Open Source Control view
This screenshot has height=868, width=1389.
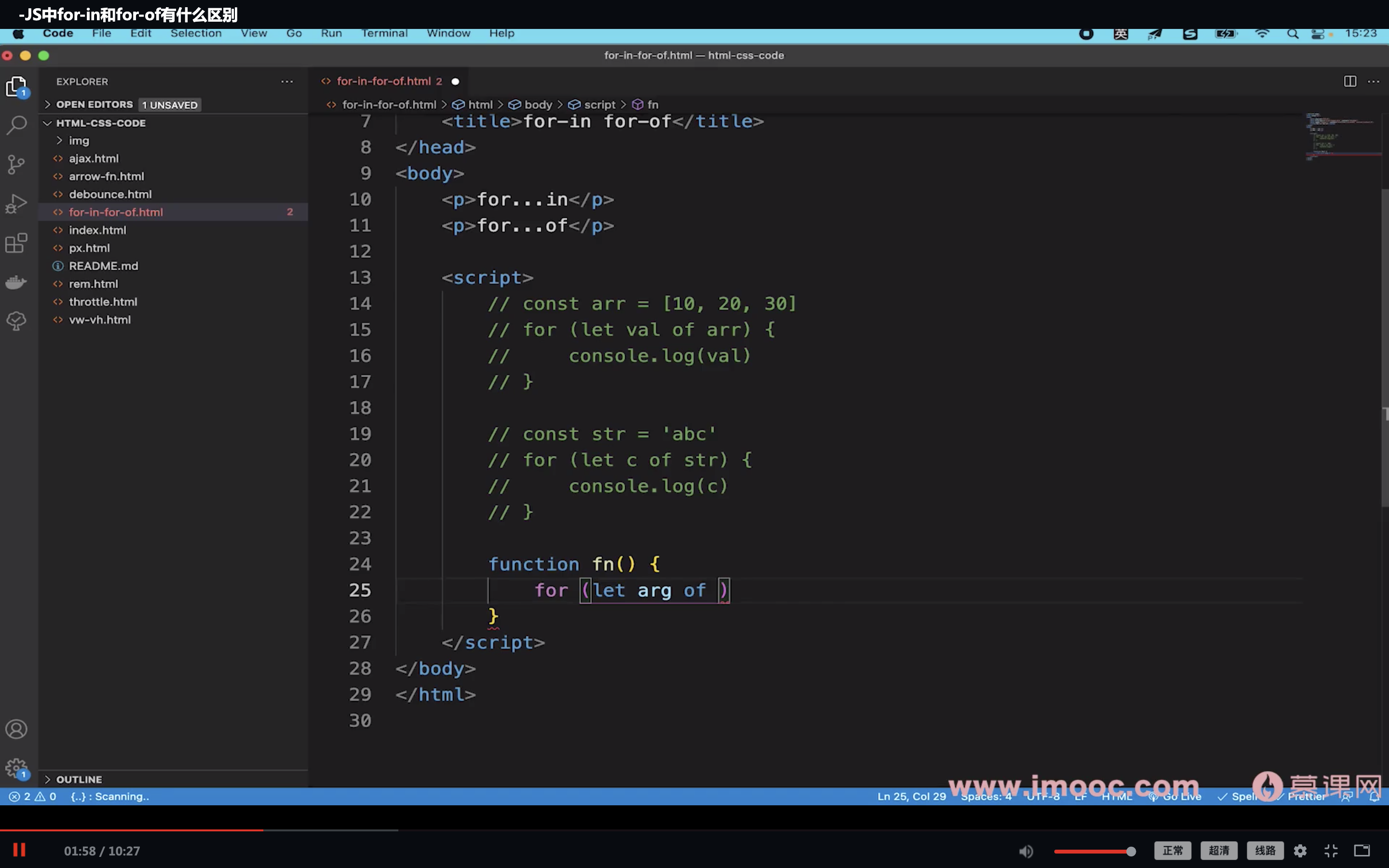point(17,165)
